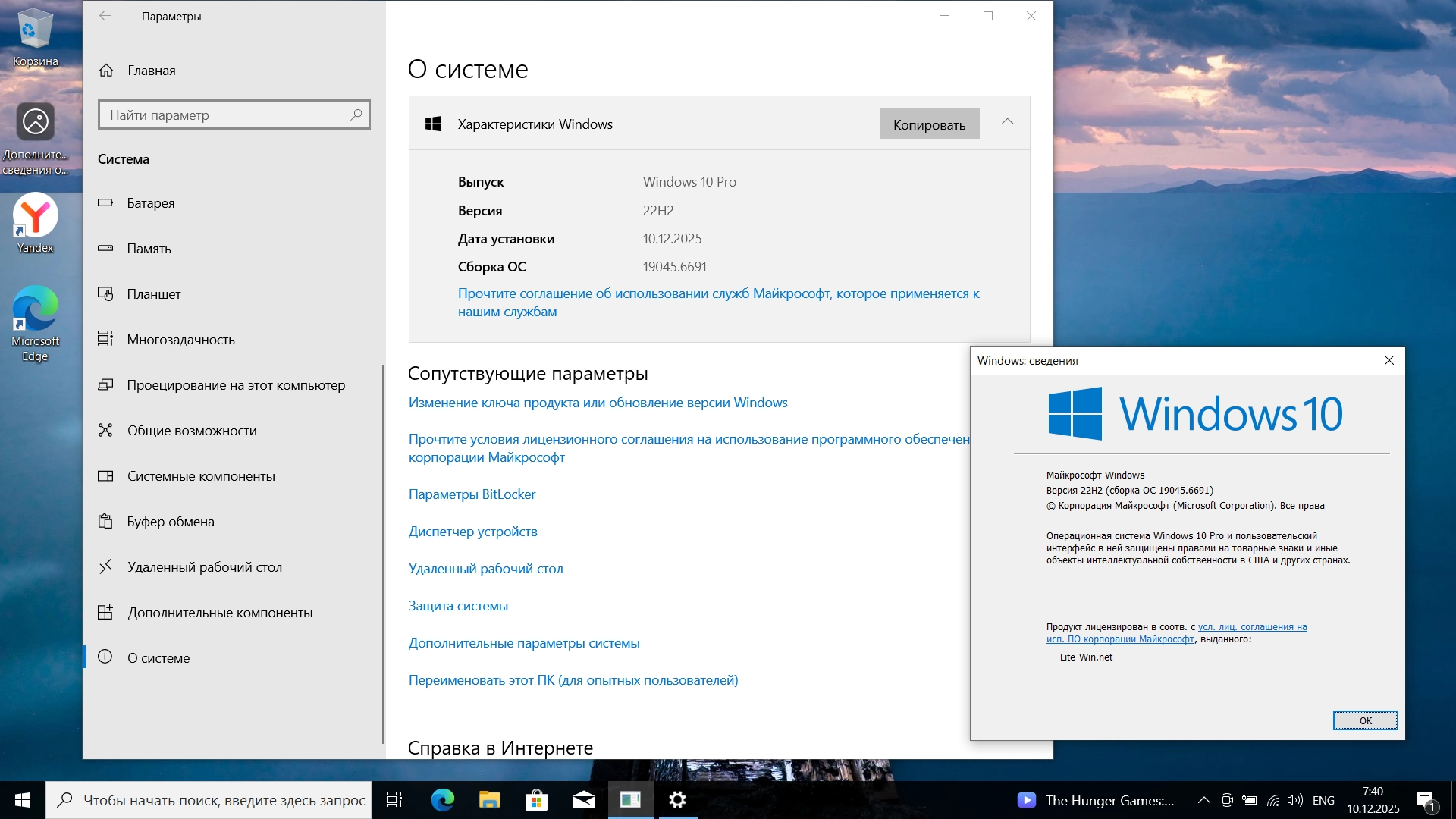This screenshot has width=1456, height=819.
Task: Open the Microsoft Store taskbar icon
Action: coord(536,800)
